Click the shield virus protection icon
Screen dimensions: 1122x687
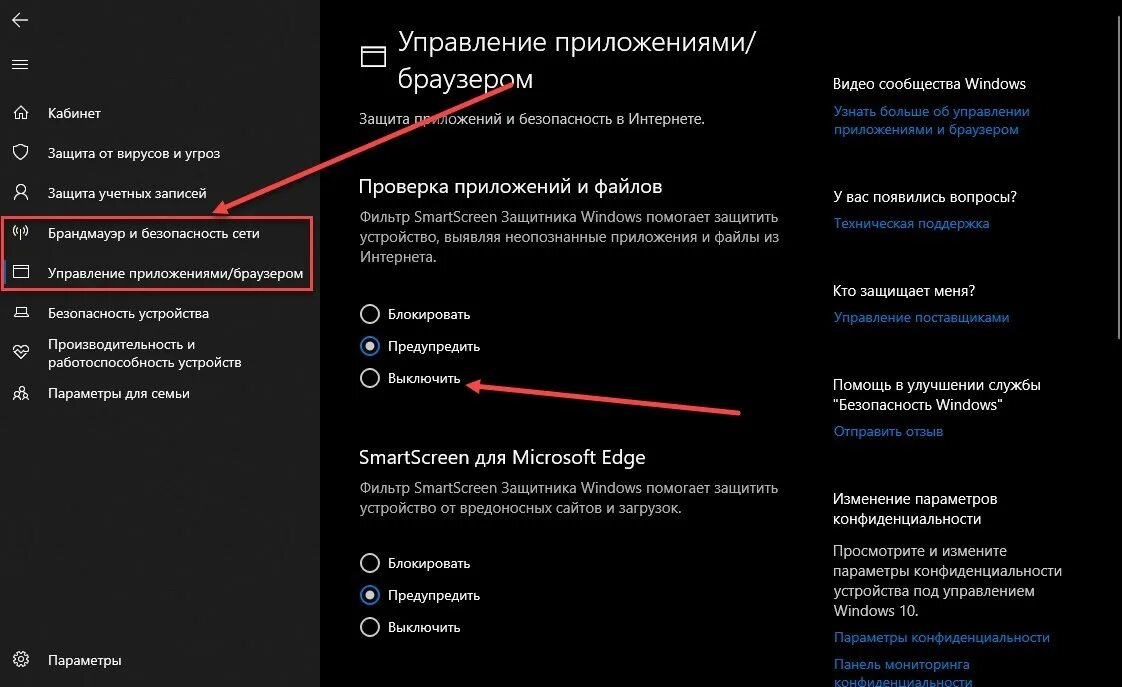[x=20, y=153]
